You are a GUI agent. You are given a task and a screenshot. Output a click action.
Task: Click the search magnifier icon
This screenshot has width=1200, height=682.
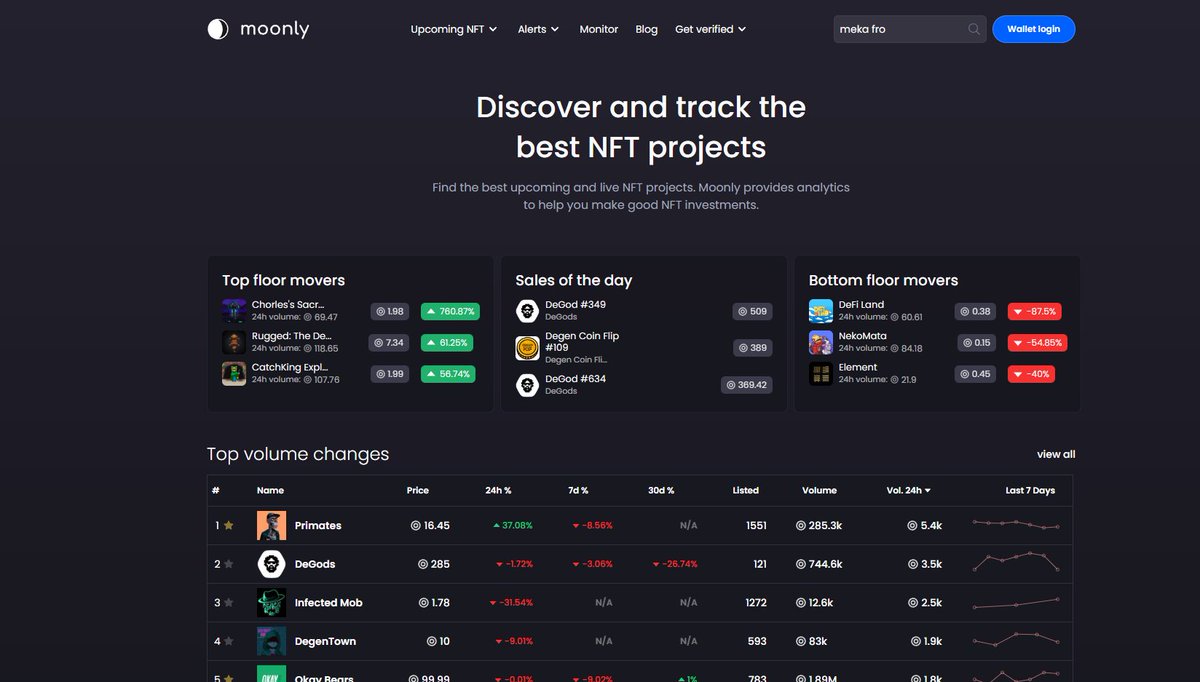(x=974, y=29)
